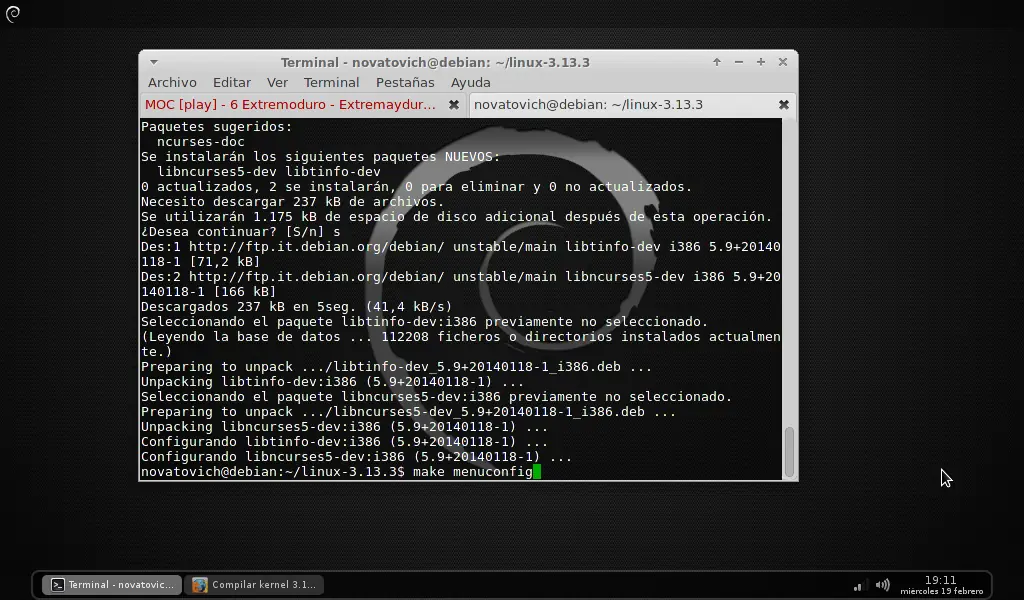The width and height of the screenshot is (1024, 600).
Task: Close the novatovich@debian tab
Action: (x=784, y=104)
